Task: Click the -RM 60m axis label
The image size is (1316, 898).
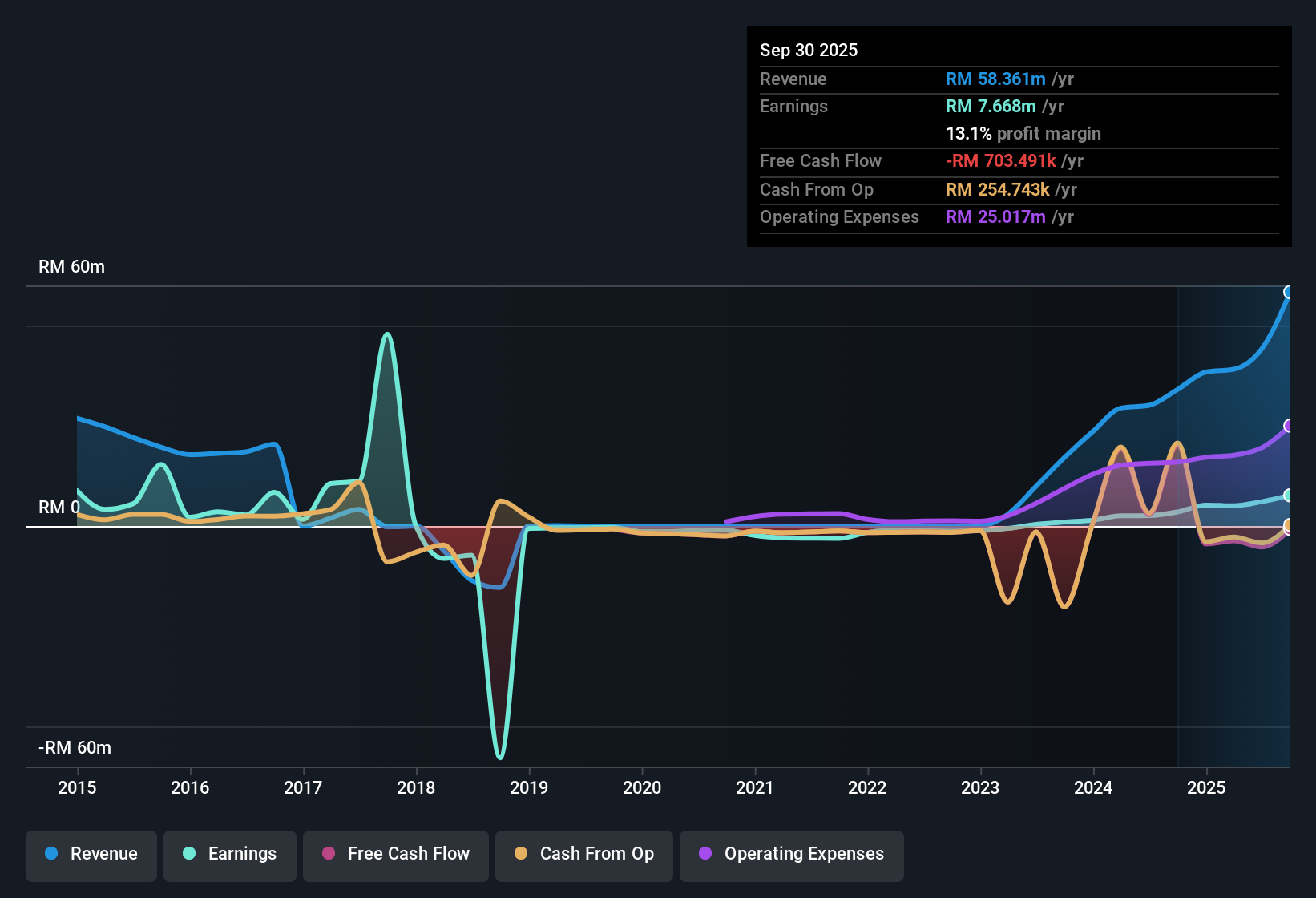Action: coord(75,747)
